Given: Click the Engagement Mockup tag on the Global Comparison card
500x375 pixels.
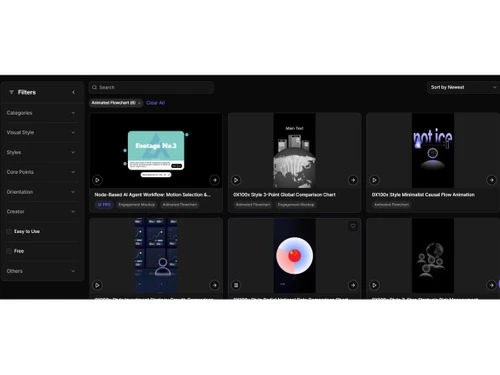Looking at the screenshot, I should coord(296,205).
